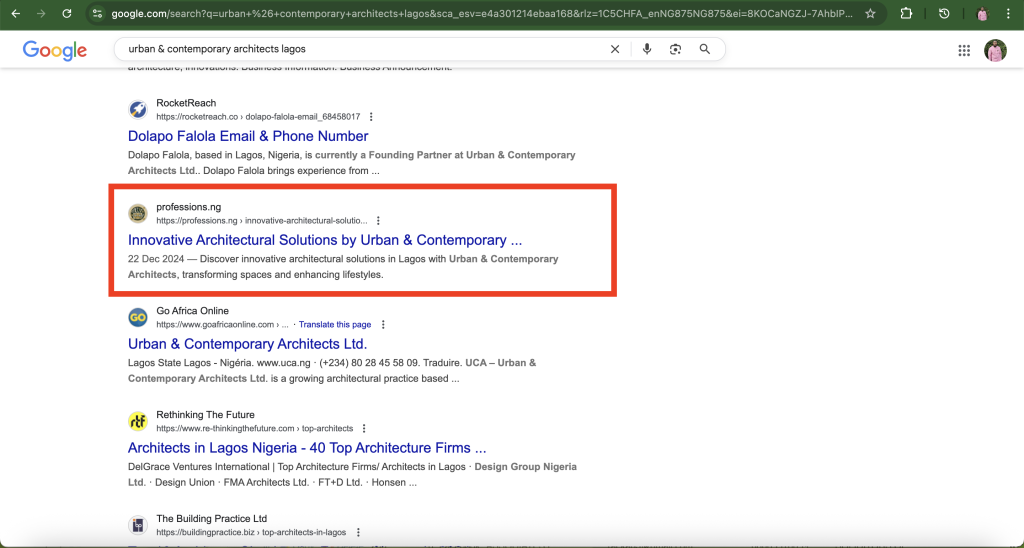
Task: Open Innovative Architectural Solutions result link
Action: pos(325,240)
